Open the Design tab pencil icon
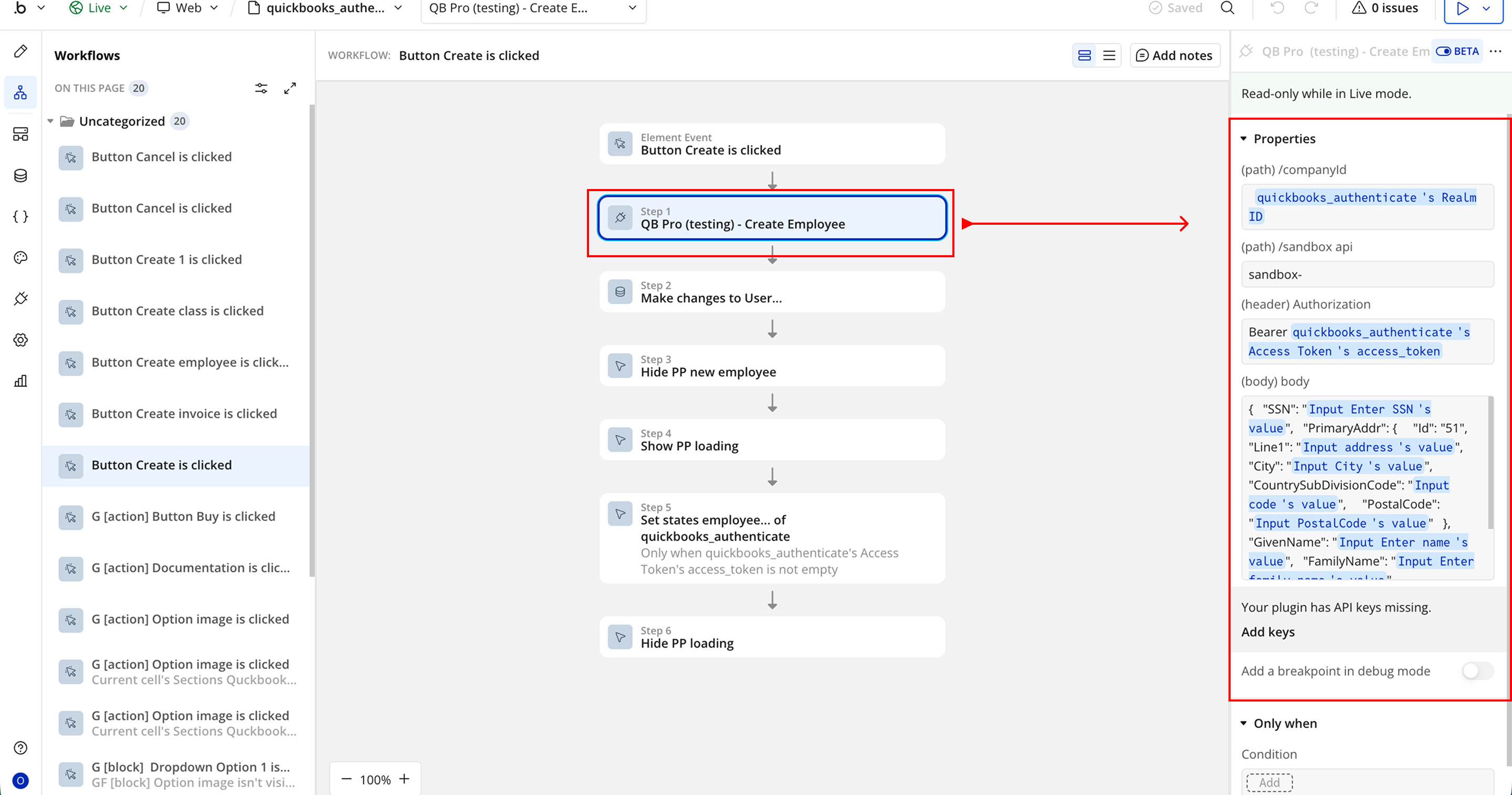Image resolution: width=1512 pixels, height=795 pixels. (20, 51)
